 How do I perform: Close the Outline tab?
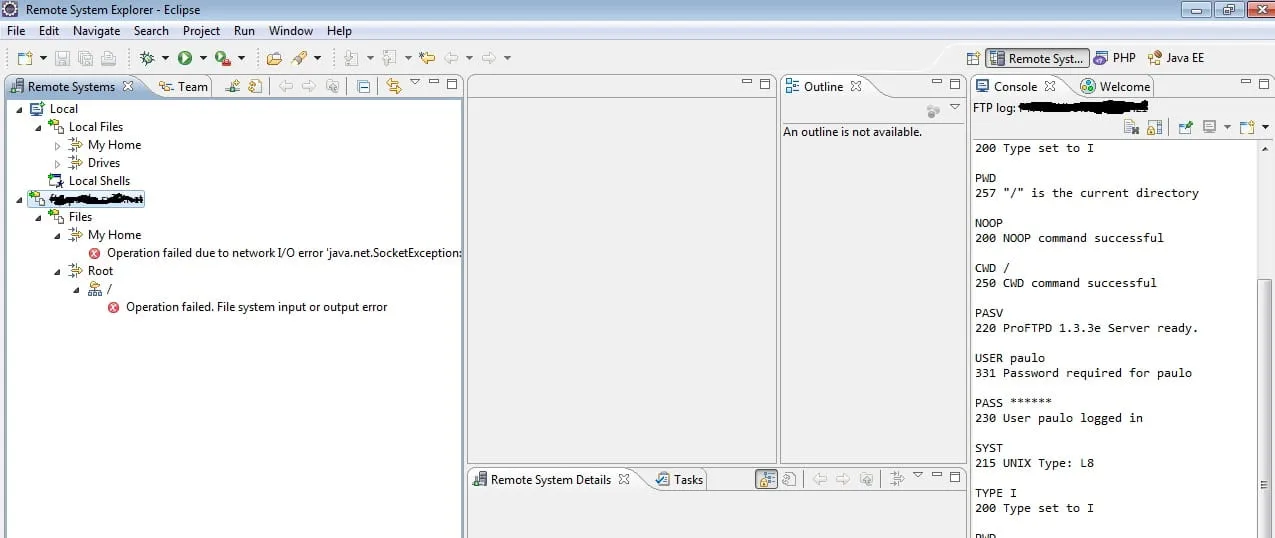[x=856, y=86]
